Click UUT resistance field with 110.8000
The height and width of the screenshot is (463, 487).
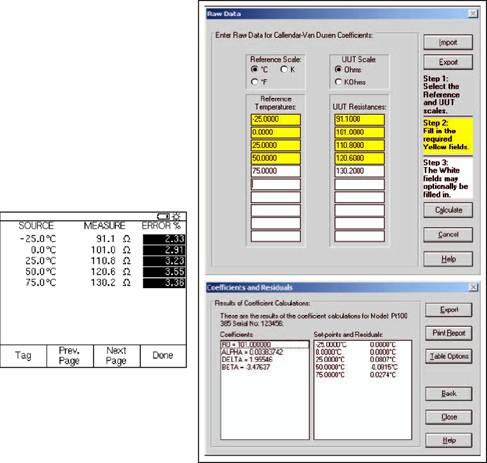[x=359, y=145]
